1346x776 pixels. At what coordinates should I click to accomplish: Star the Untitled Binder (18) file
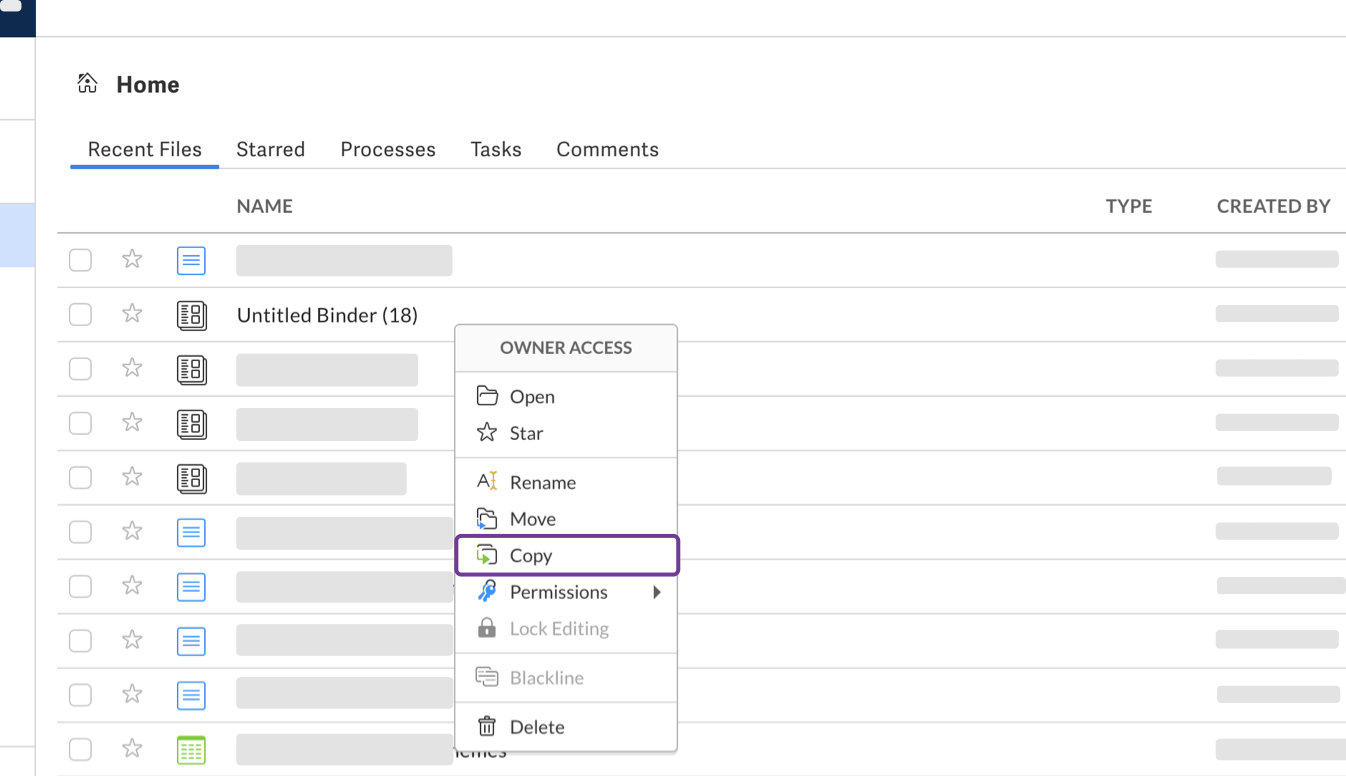tap(131, 313)
